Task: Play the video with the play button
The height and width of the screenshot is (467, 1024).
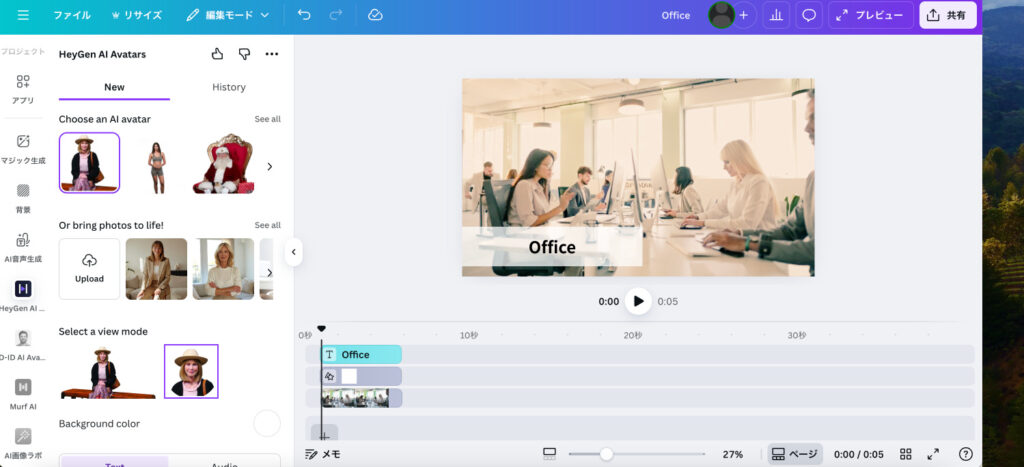Action: 638,301
